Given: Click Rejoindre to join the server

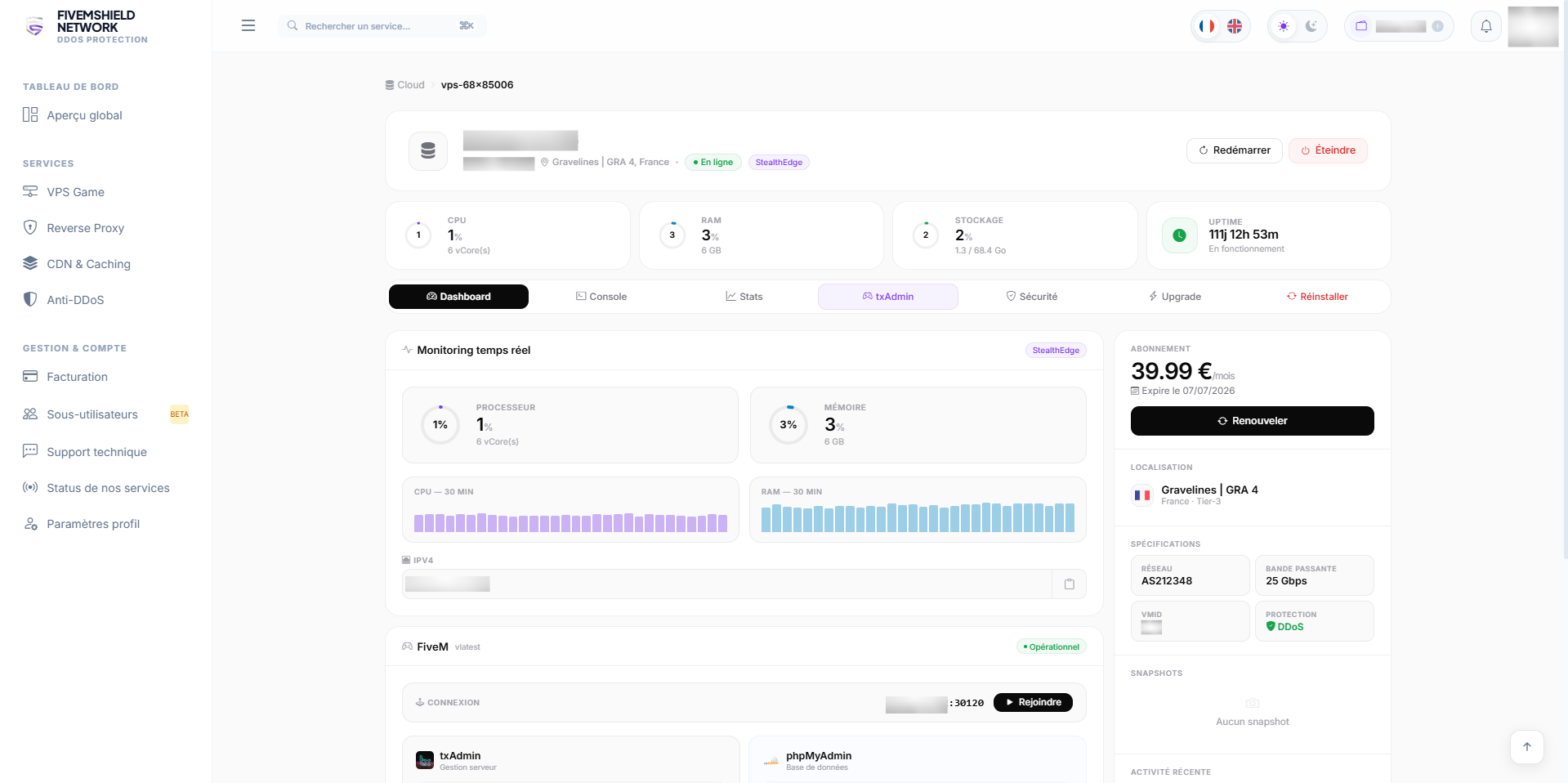Looking at the screenshot, I should click(1033, 702).
